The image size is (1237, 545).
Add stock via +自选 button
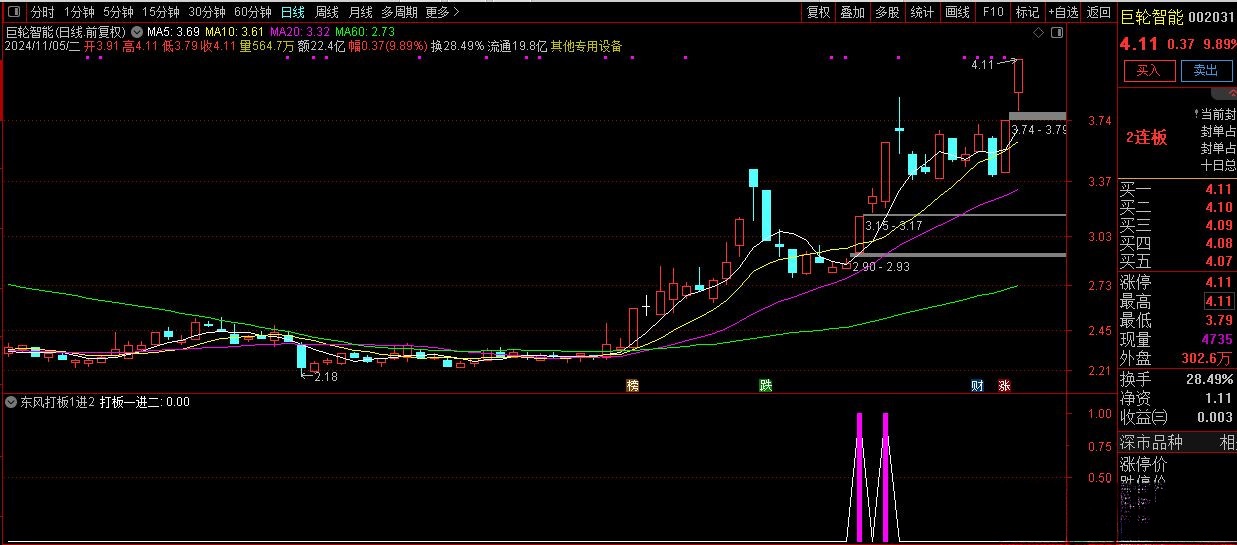(x=1063, y=13)
